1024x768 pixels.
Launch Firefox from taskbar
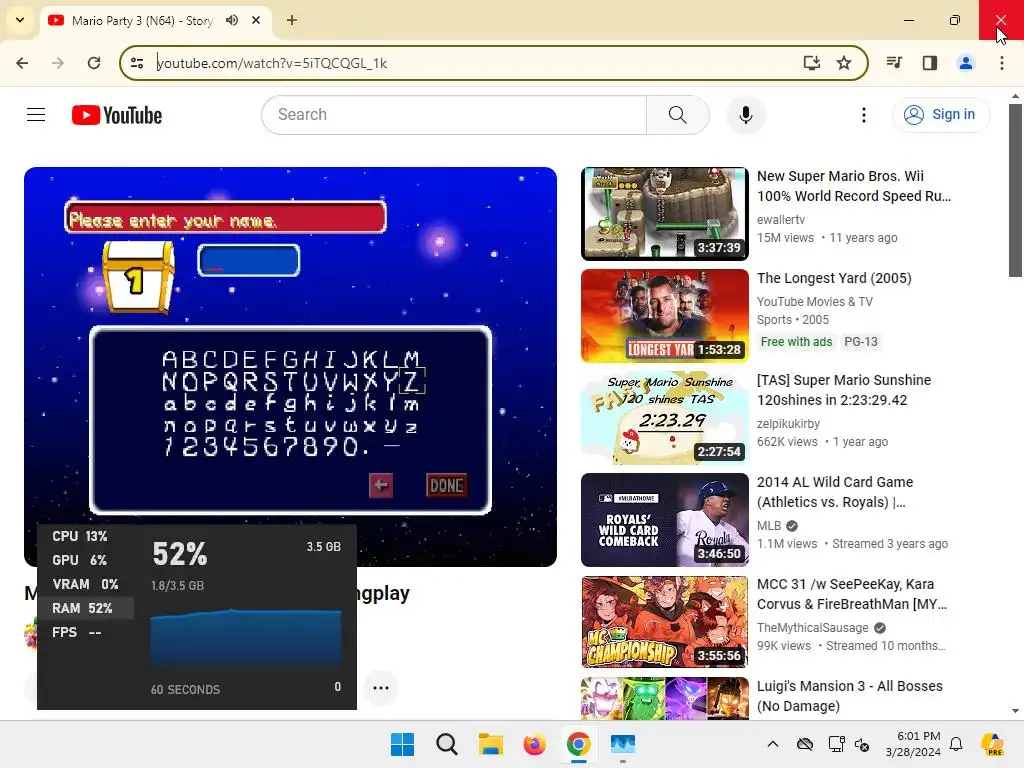pos(534,744)
